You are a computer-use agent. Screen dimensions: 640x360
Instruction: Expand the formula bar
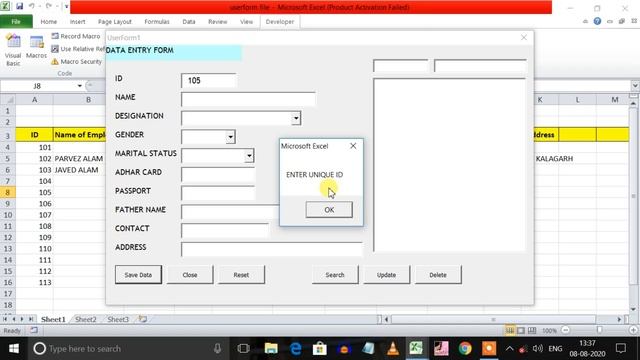(x=635, y=86)
